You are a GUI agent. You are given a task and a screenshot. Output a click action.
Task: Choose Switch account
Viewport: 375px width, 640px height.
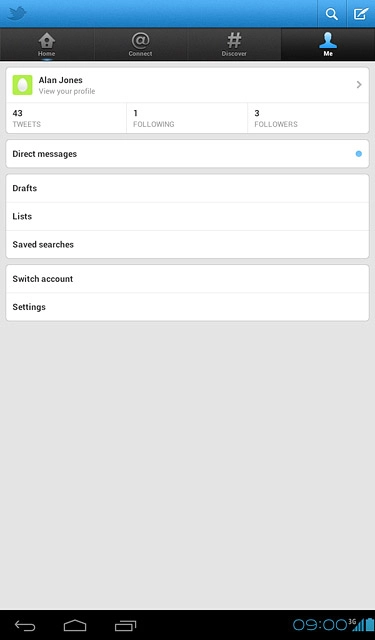coord(187,279)
